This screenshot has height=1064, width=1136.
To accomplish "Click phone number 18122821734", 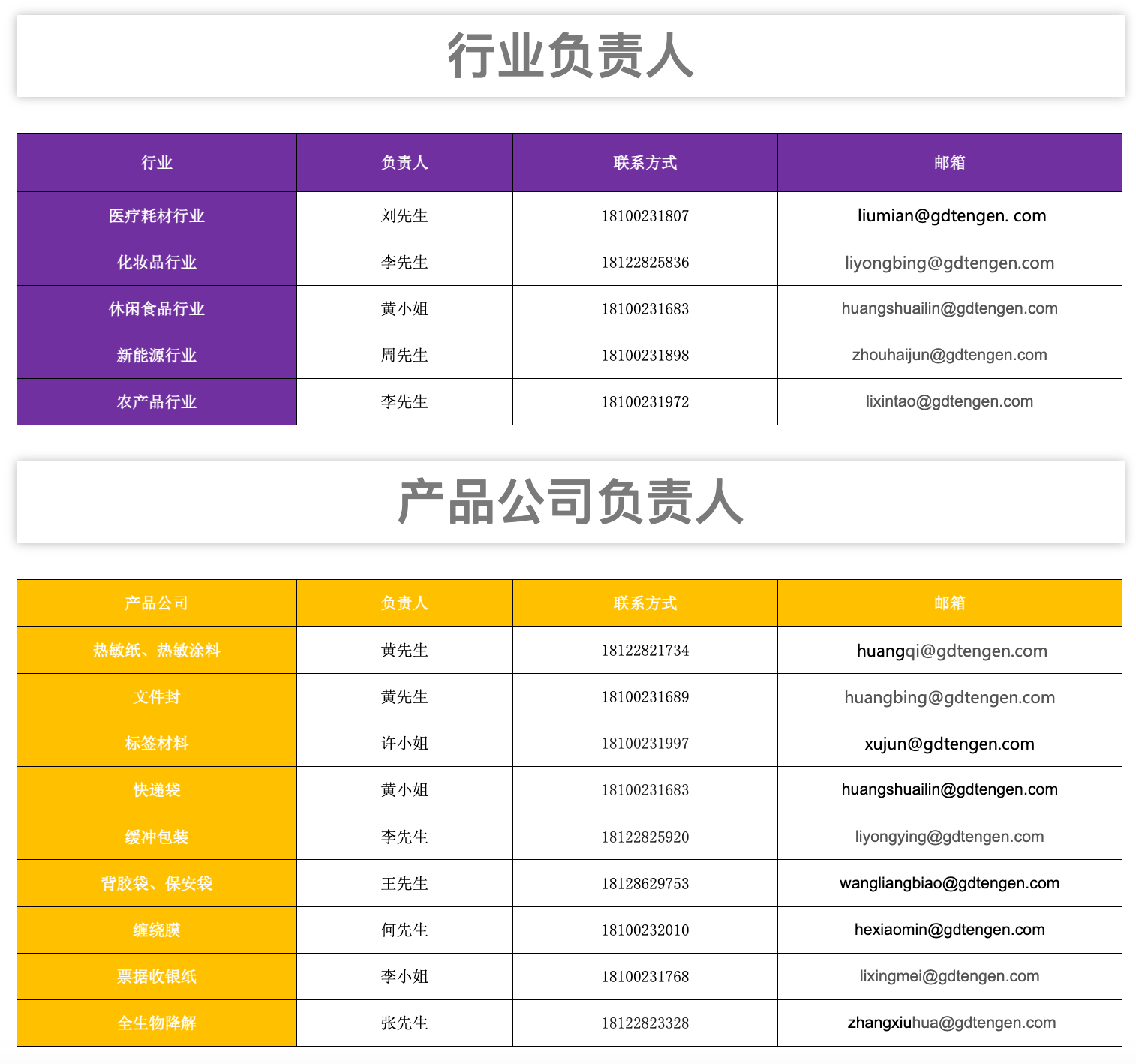I will coord(645,651).
